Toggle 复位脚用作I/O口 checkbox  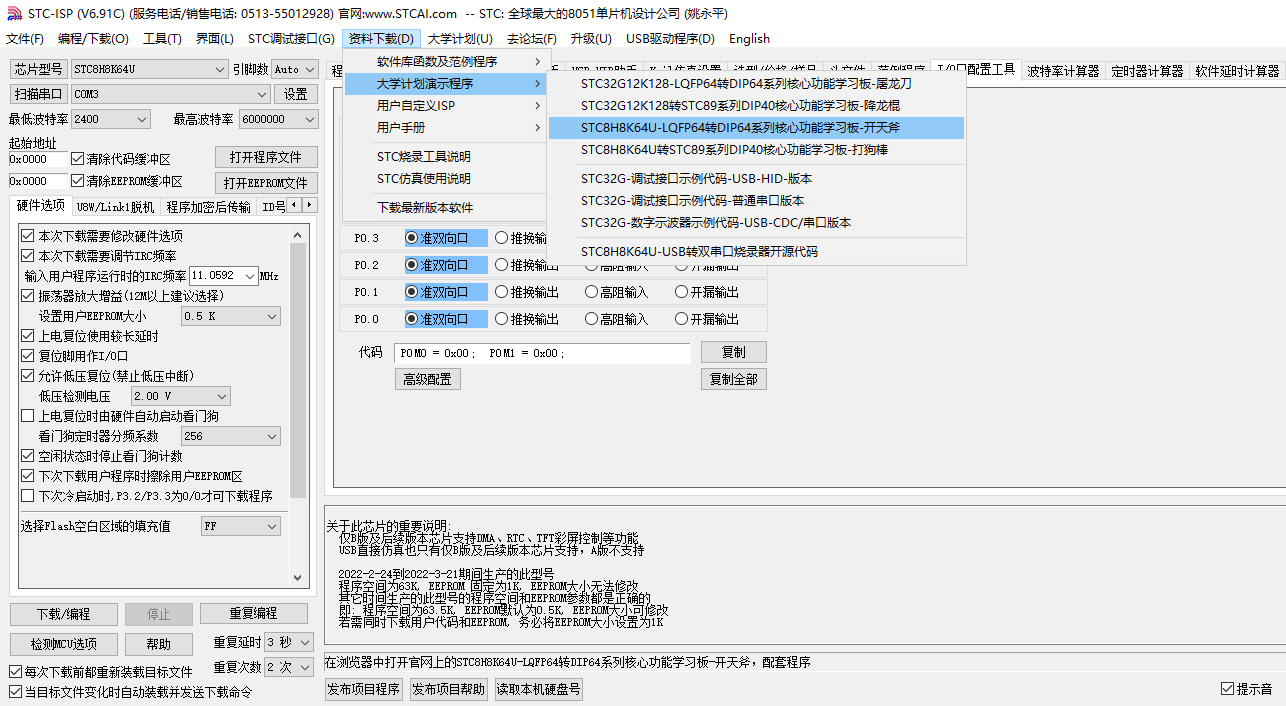[28, 356]
